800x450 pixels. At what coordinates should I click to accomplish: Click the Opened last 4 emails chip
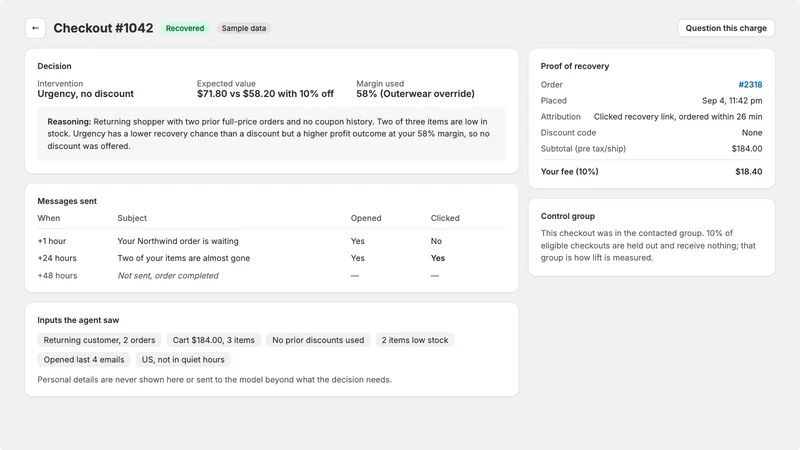pyautogui.click(x=84, y=360)
